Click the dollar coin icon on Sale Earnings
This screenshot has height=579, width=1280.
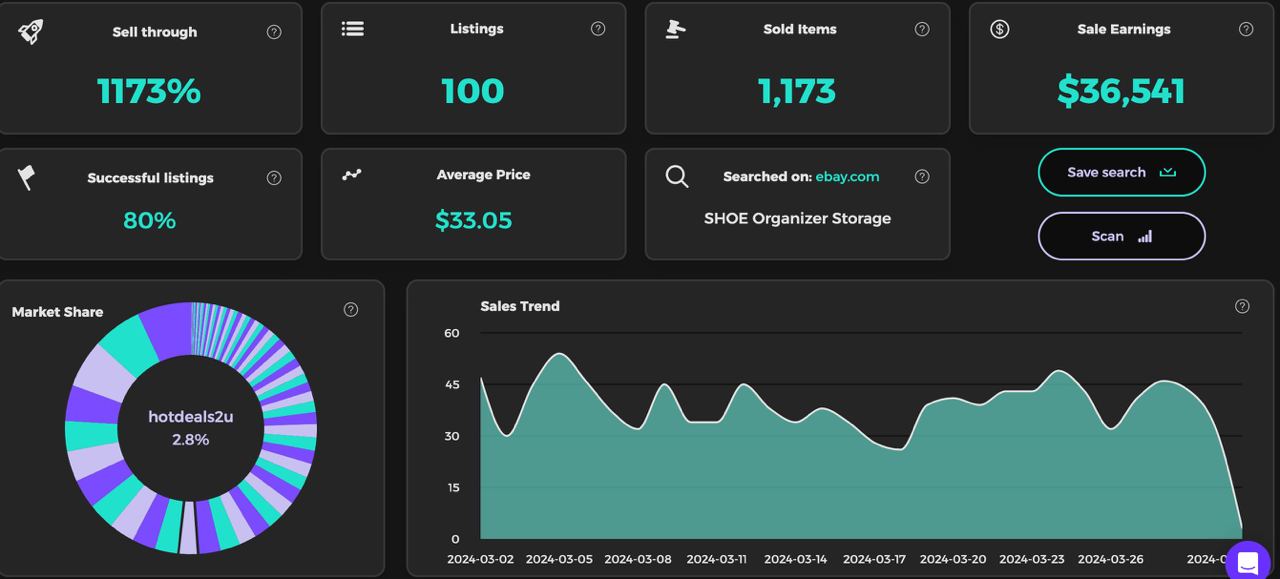(x=1000, y=29)
